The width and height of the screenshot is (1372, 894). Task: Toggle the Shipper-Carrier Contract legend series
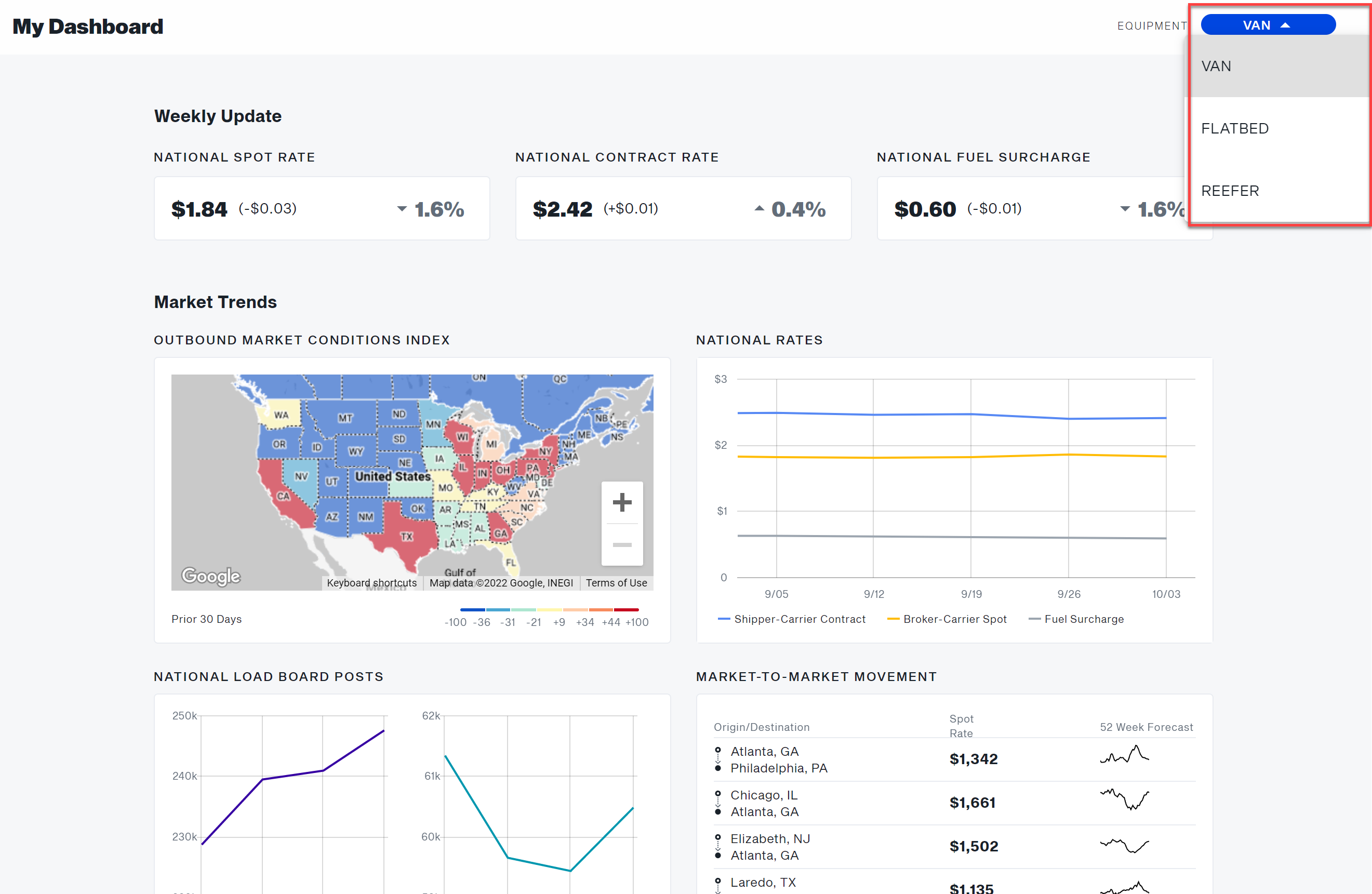792,619
